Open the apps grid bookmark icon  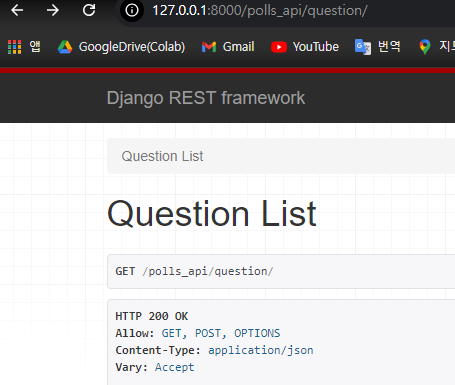coord(15,47)
